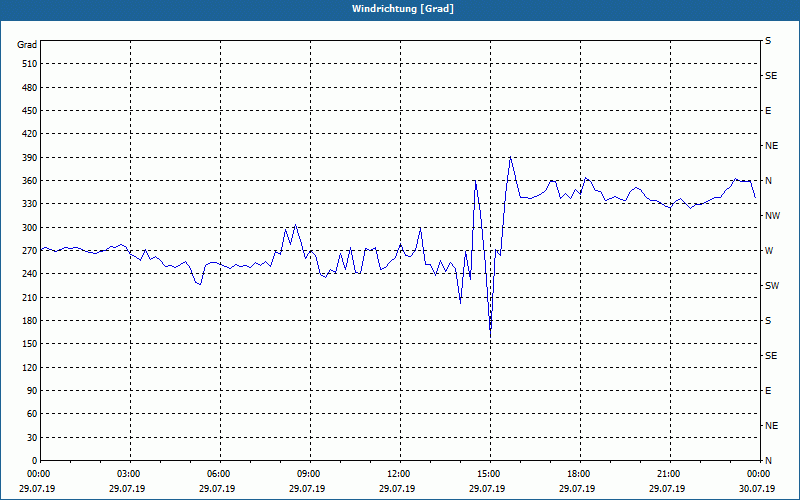The image size is (800, 500).
Task: Click the 210 y-axis label
Action: tap(29, 297)
